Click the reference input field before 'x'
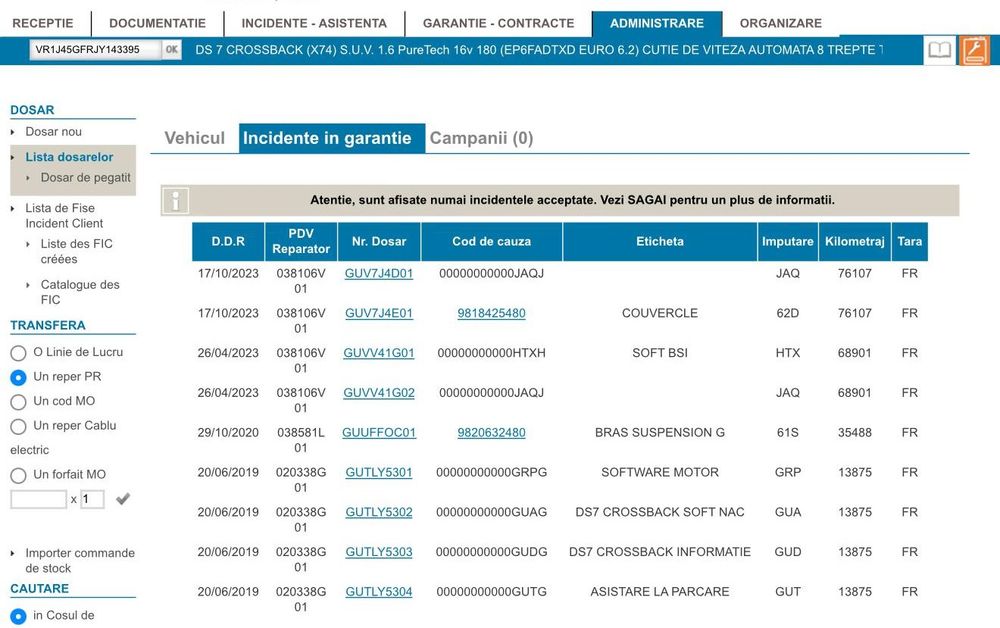 click(x=38, y=499)
